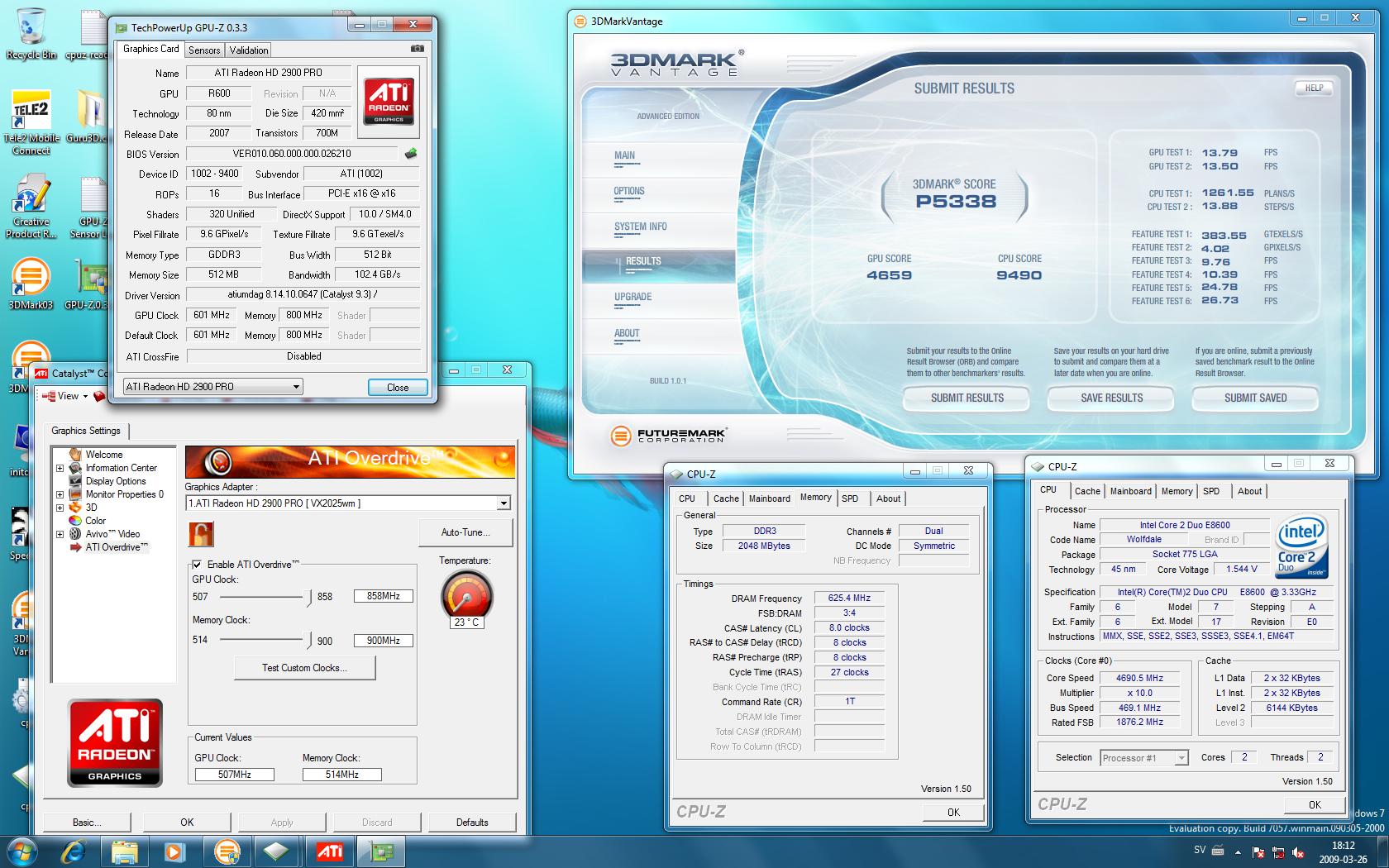Open the OPTIONS section in 3DMark Vantage

point(629,192)
